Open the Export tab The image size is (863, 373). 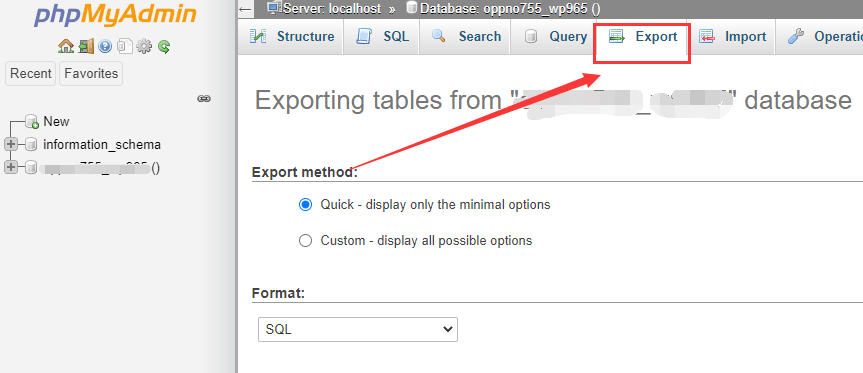click(642, 37)
